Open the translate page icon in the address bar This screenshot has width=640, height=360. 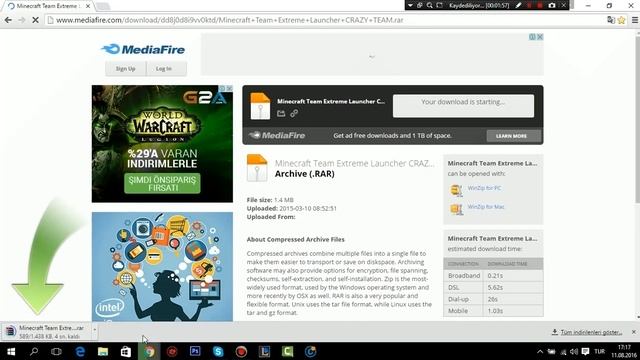point(611,20)
